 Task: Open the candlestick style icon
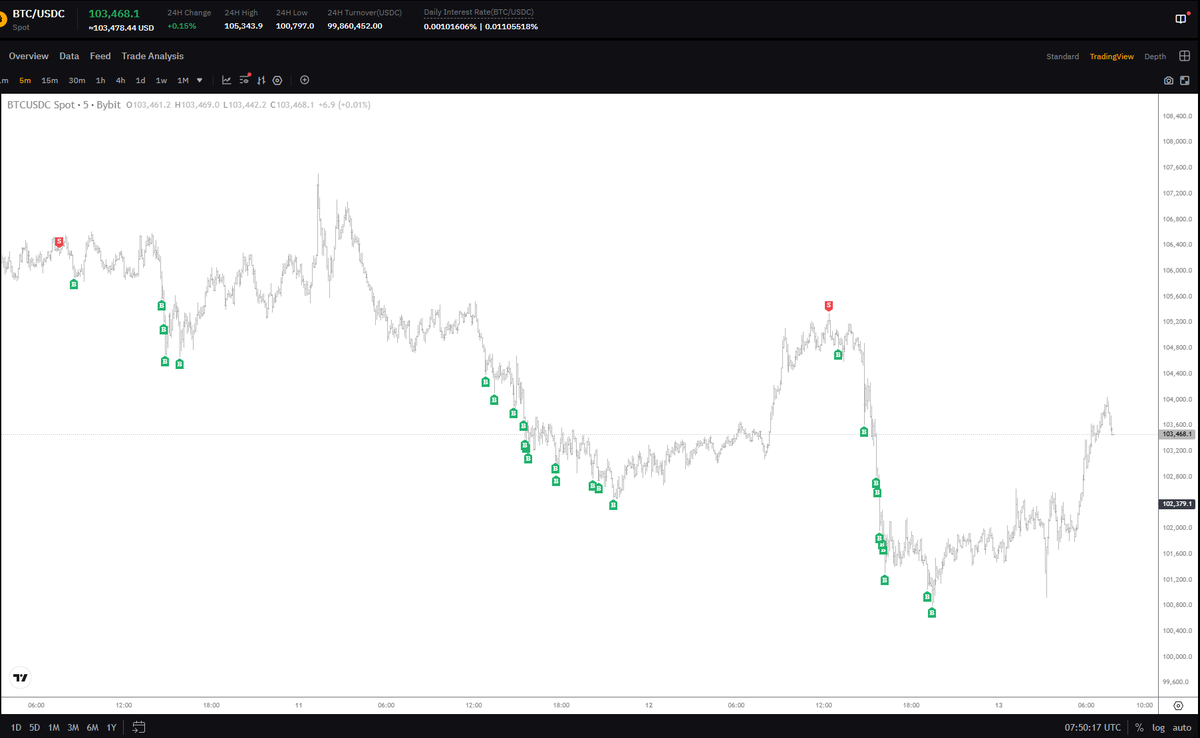tap(260, 80)
